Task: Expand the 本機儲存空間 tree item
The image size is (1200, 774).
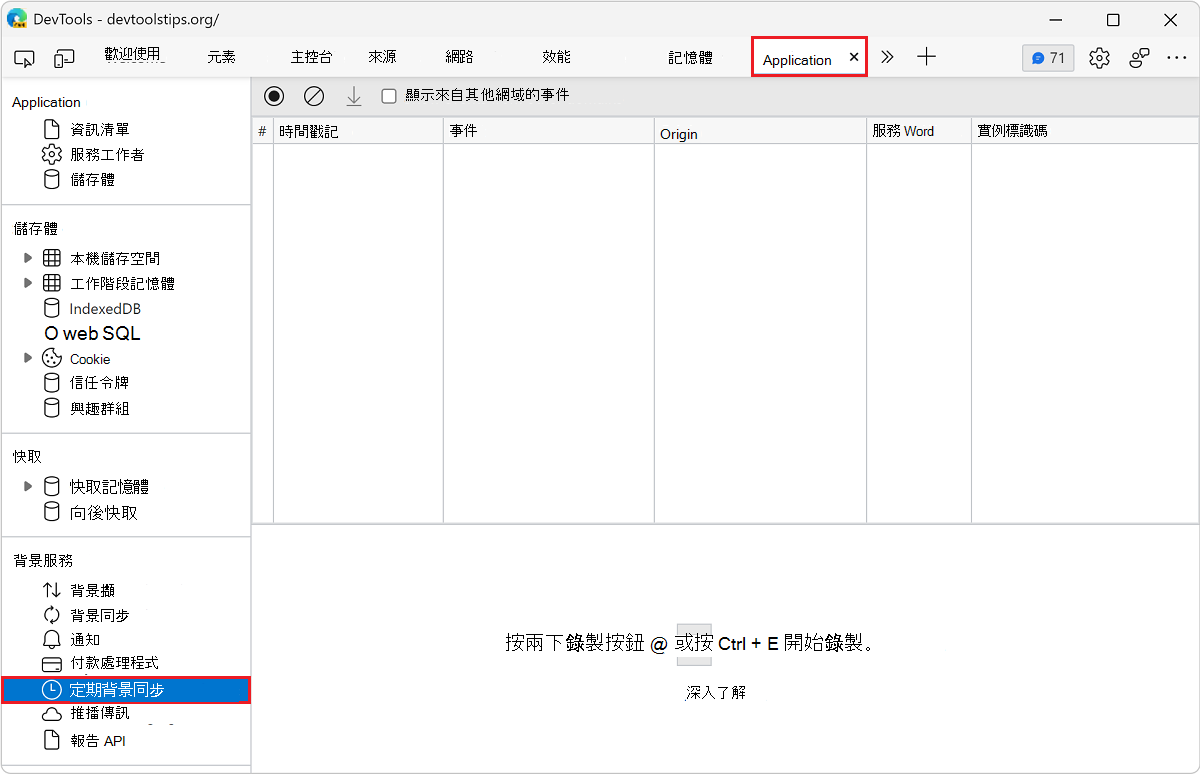Action: tap(28, 257)
